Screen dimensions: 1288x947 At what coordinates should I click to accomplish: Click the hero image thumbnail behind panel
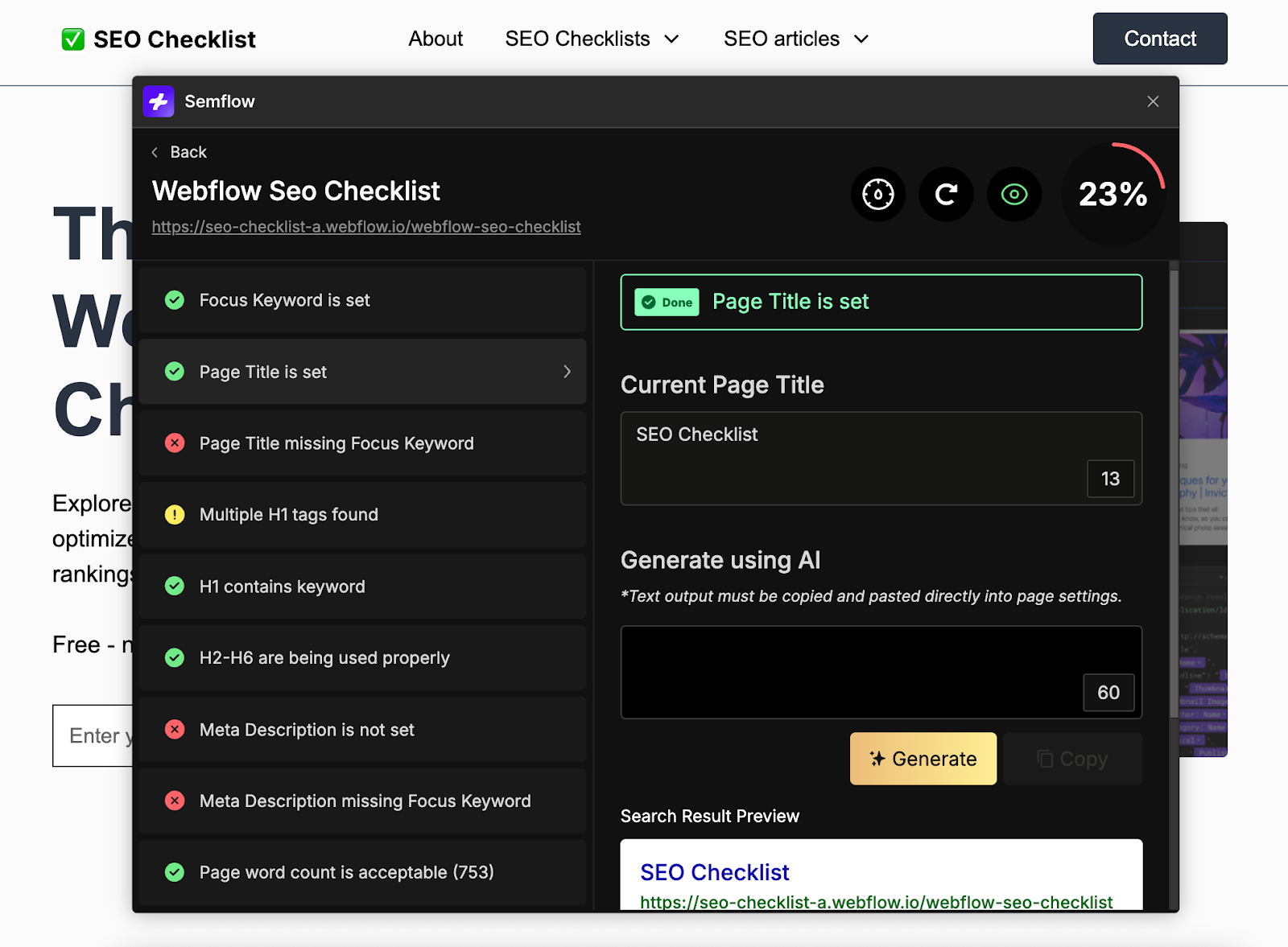click(x=1203, y=489)
